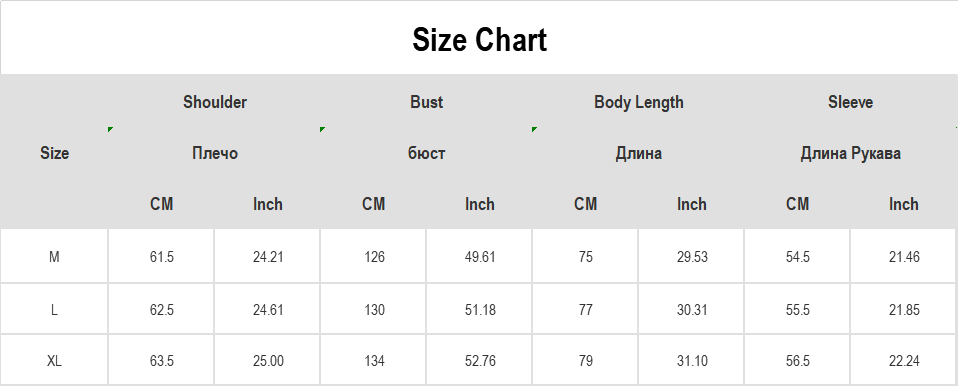Click the Sleeve header
The width and height of the screenshot is (958, 386).
tap(850, 102)
